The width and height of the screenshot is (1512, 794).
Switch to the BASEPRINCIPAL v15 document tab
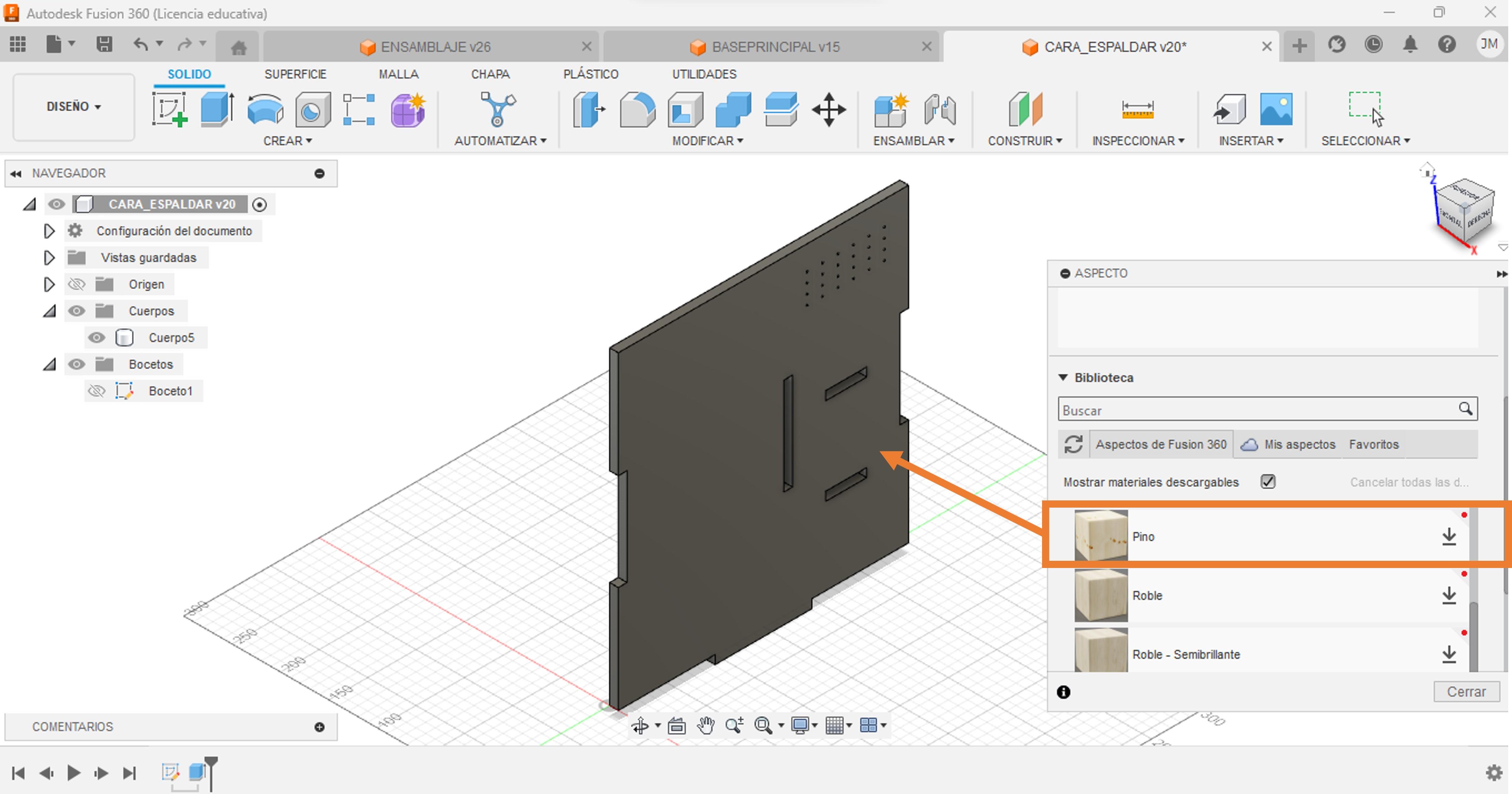pyautogui.click(x=771, y=47)
